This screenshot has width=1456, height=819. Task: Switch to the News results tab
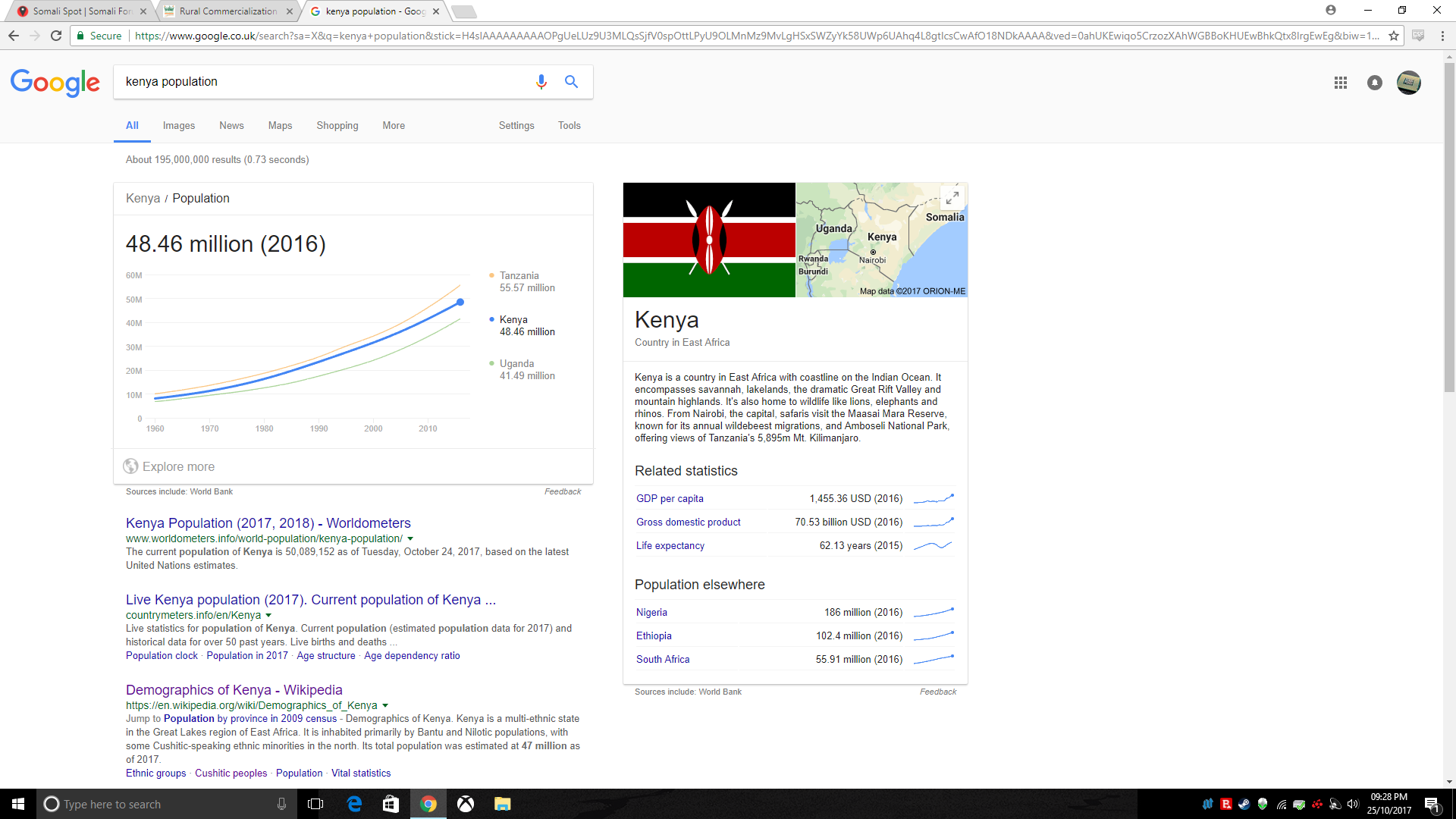point(231,126)
